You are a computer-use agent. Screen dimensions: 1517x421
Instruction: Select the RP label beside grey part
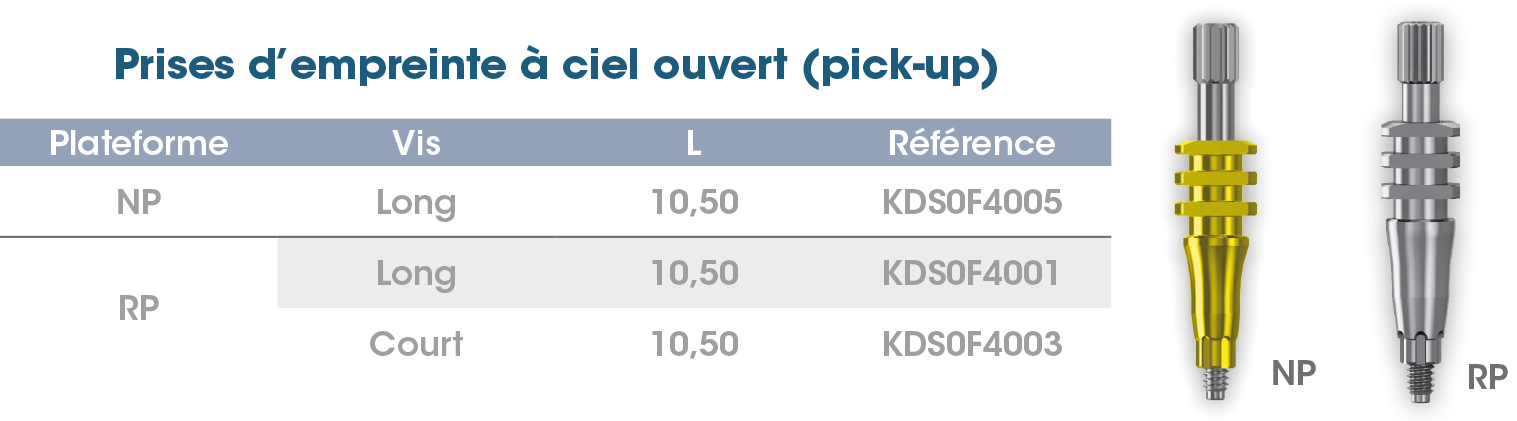coord(1488,378)
